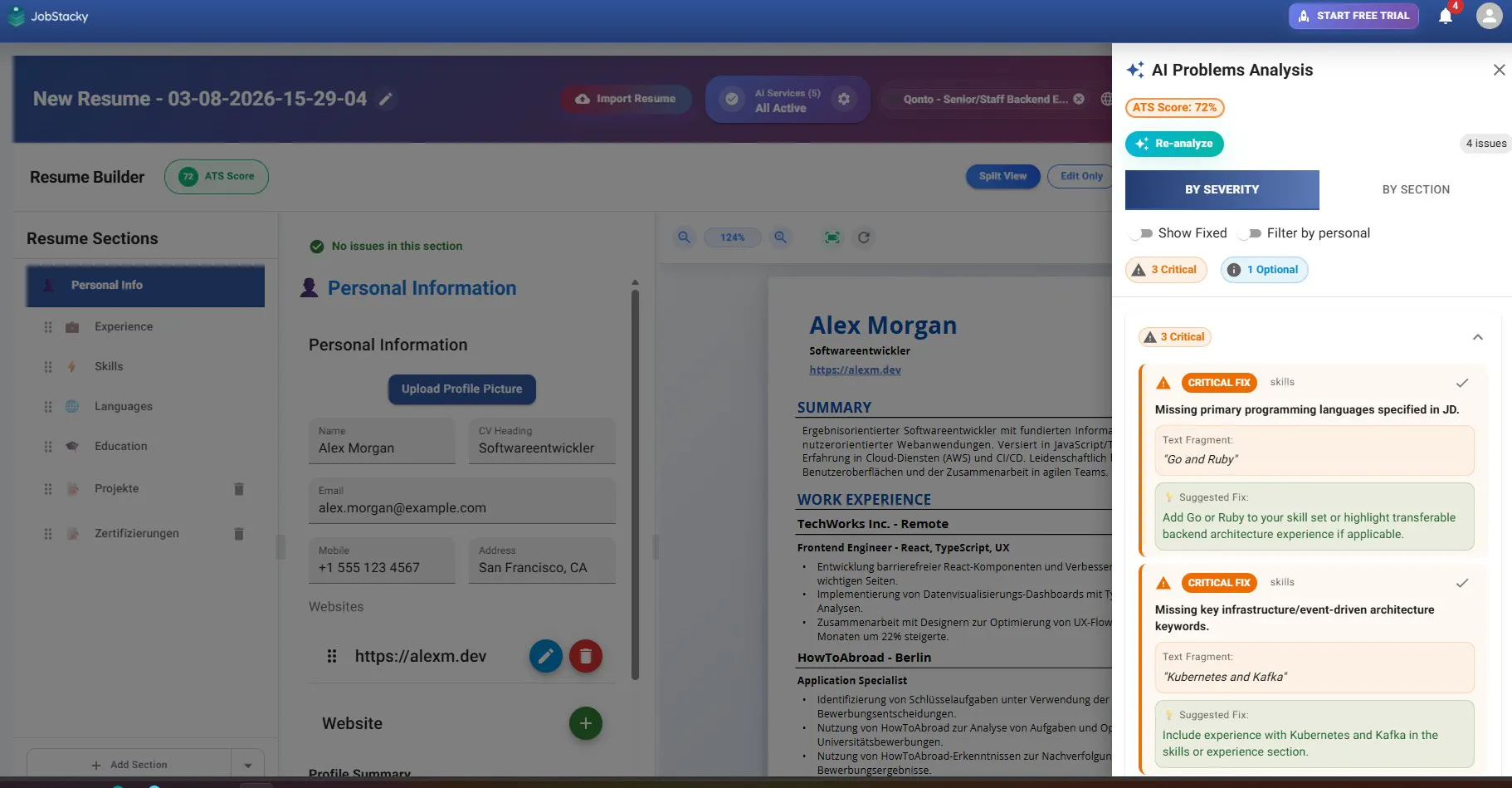Switch to Split View

click(1002, 176)
